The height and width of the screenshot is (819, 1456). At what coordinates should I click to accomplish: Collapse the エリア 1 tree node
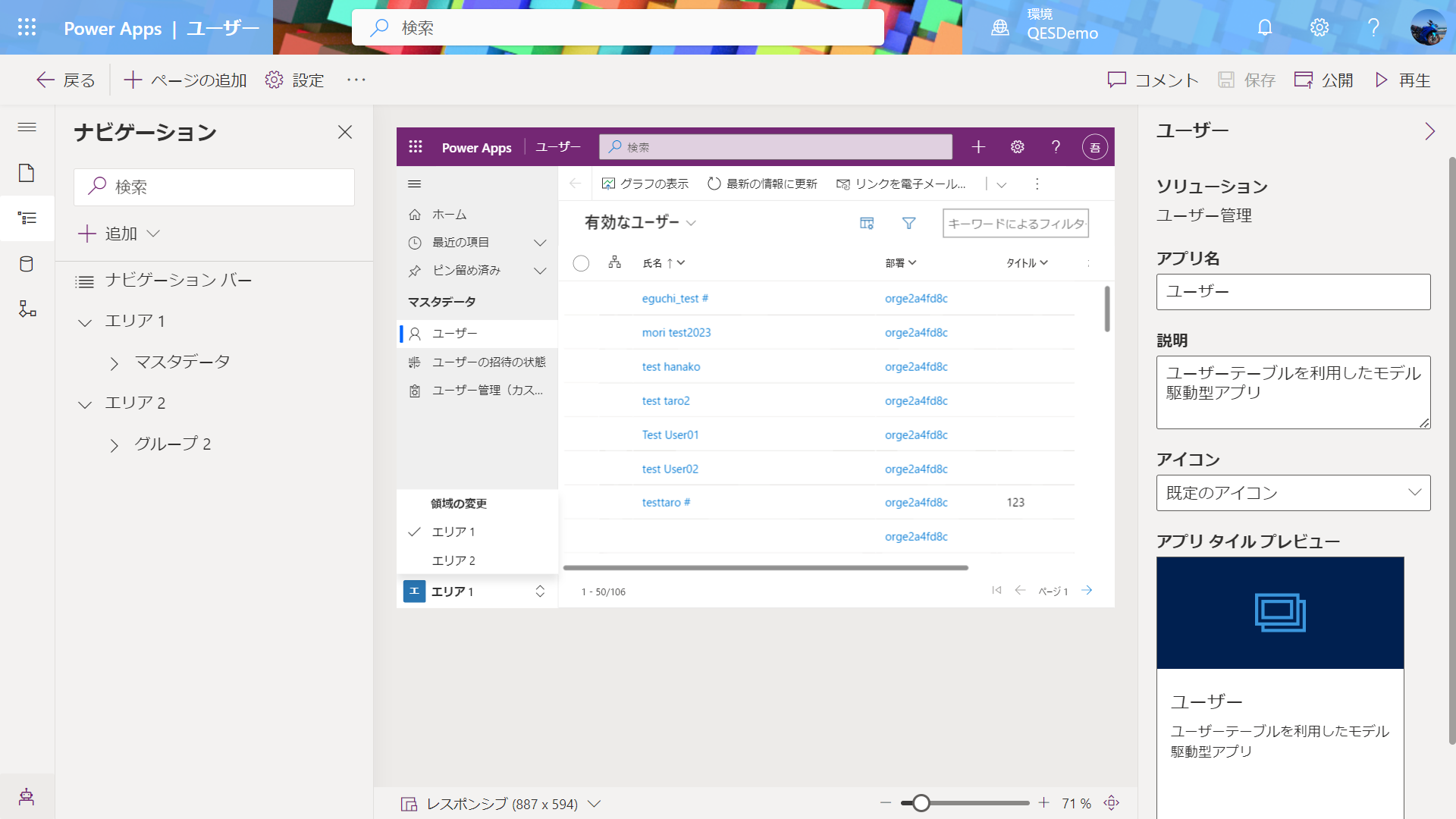[x=85, y=322]
